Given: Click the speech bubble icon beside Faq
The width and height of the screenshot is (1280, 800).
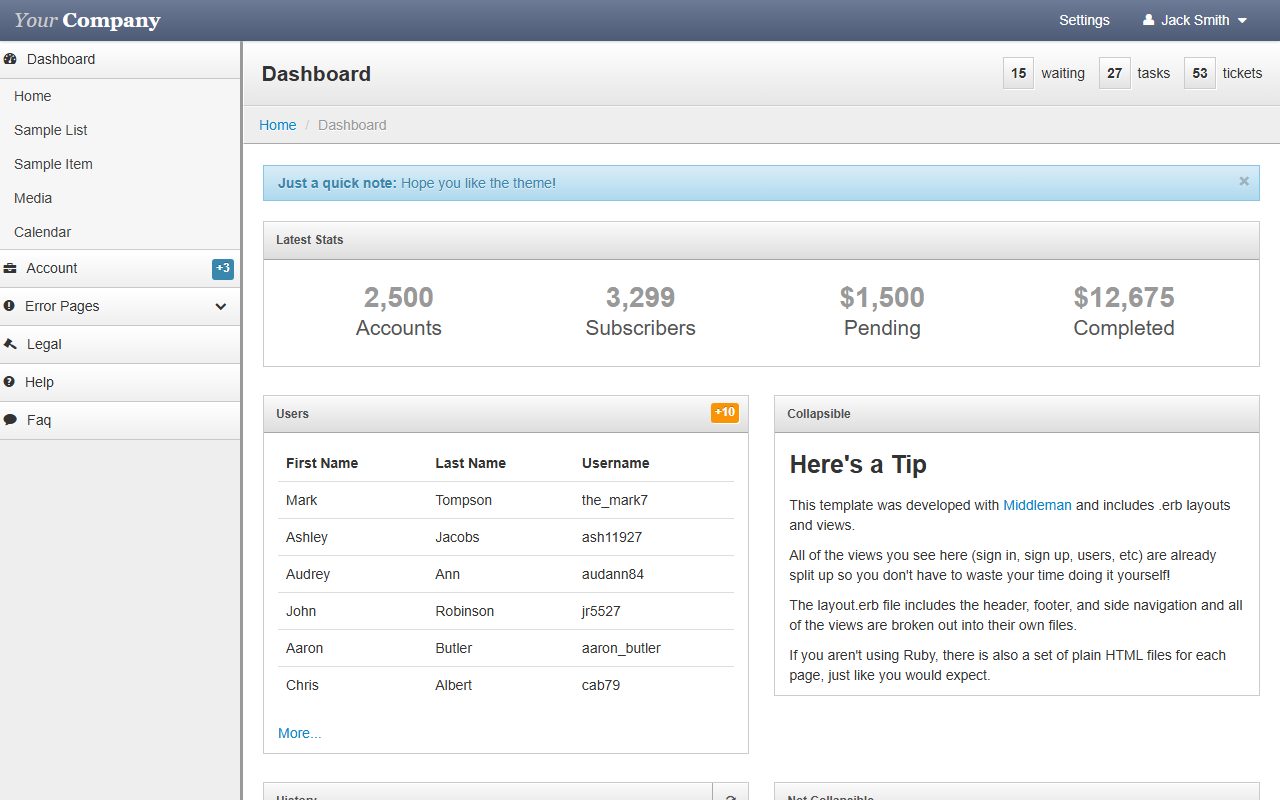Looking at the screenshot, I should pos(10,420).
